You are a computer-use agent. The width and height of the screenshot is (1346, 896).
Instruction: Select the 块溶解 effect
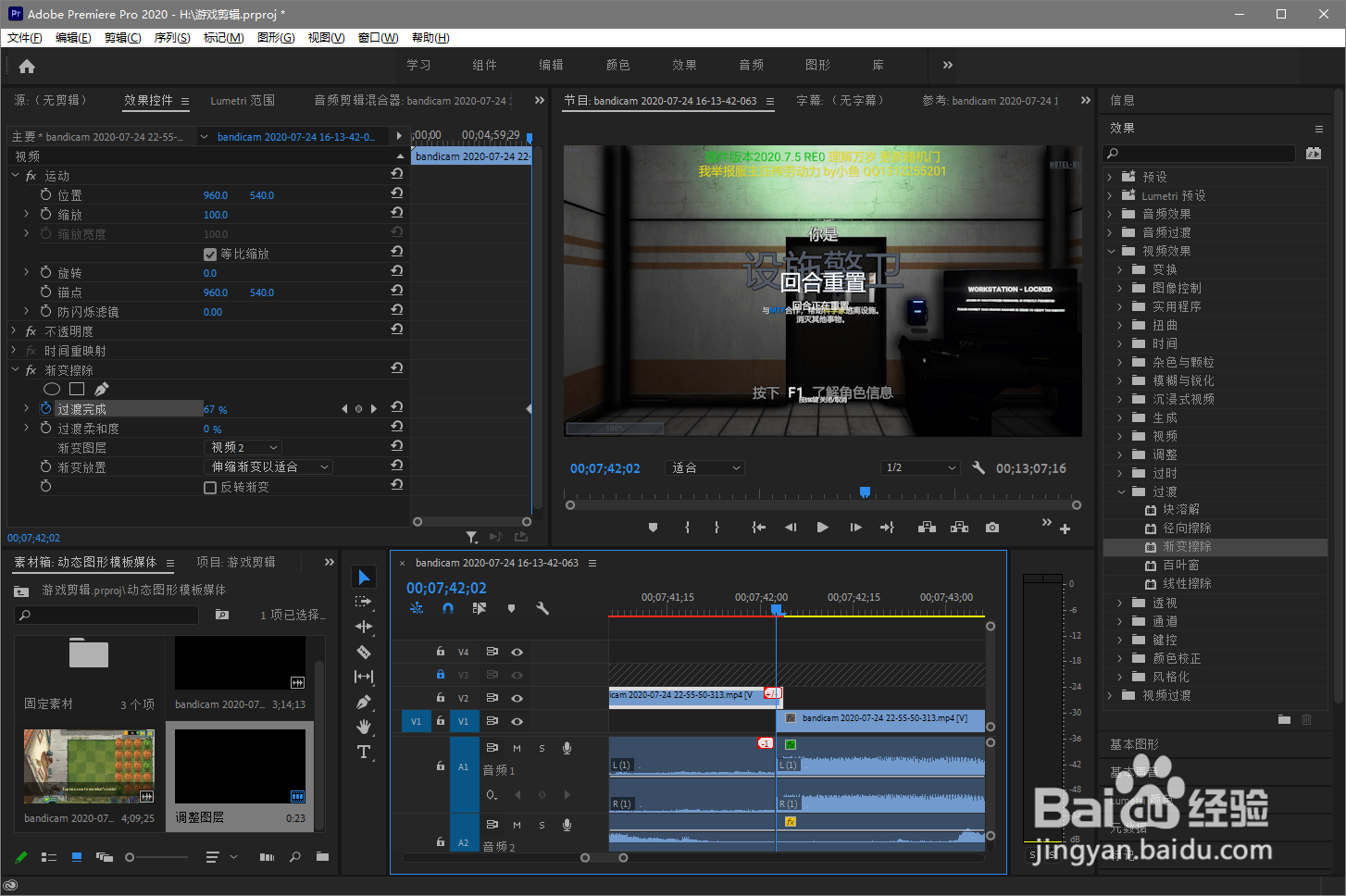click(1181, 509)
